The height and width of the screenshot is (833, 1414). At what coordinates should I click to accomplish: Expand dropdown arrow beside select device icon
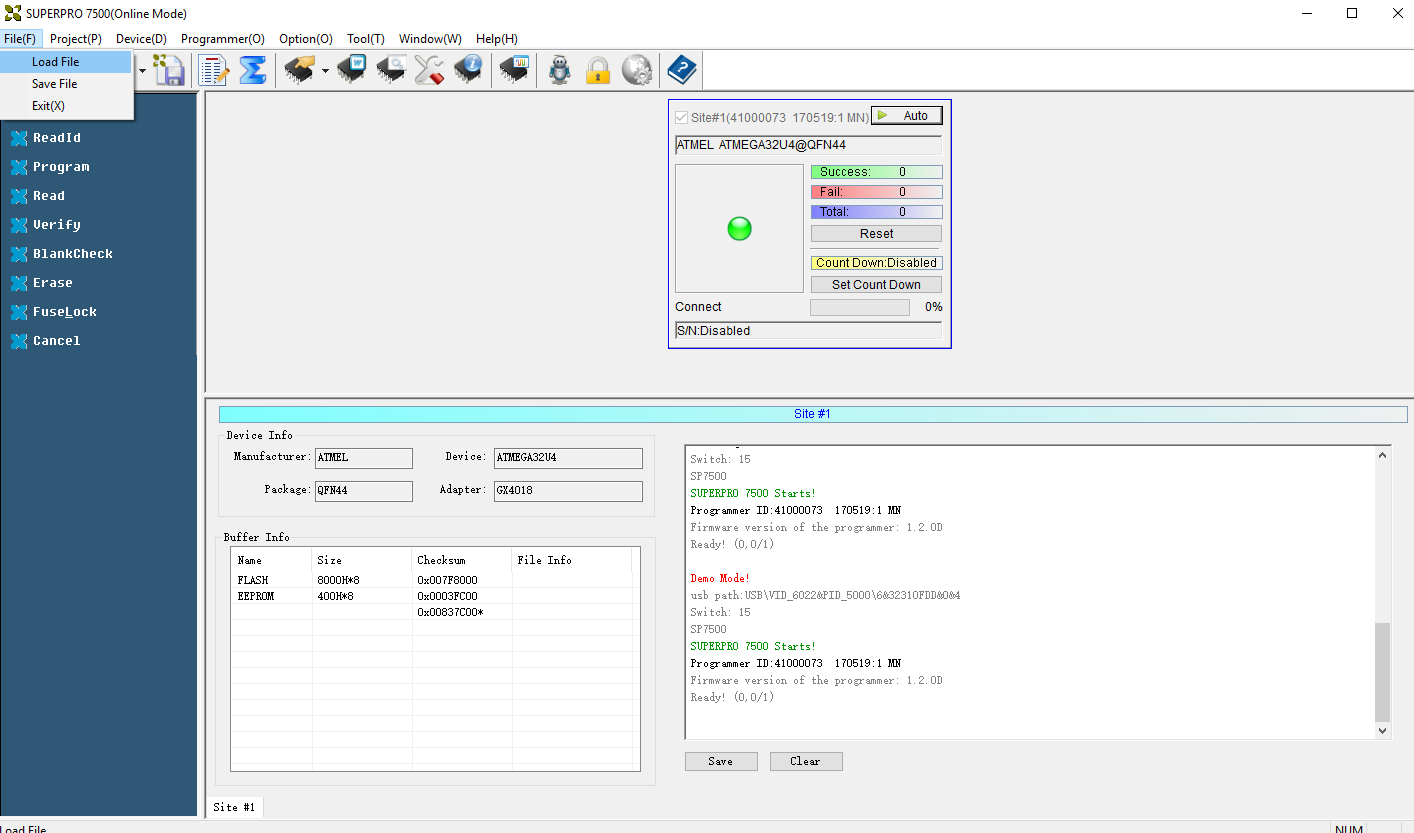325,71
